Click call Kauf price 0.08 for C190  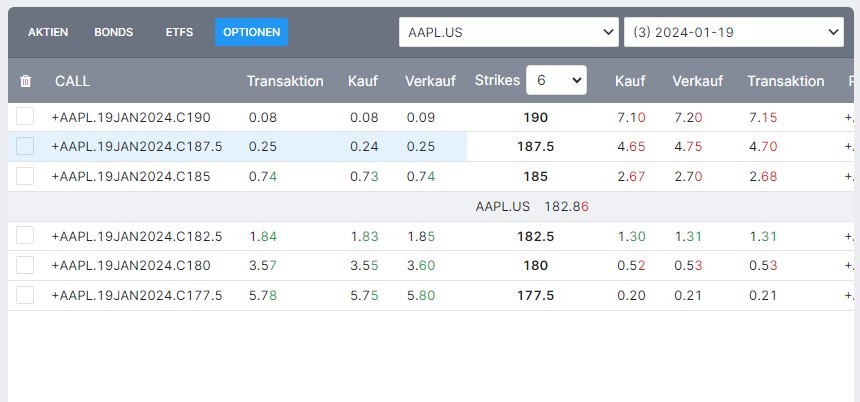(x=364, y=117)
